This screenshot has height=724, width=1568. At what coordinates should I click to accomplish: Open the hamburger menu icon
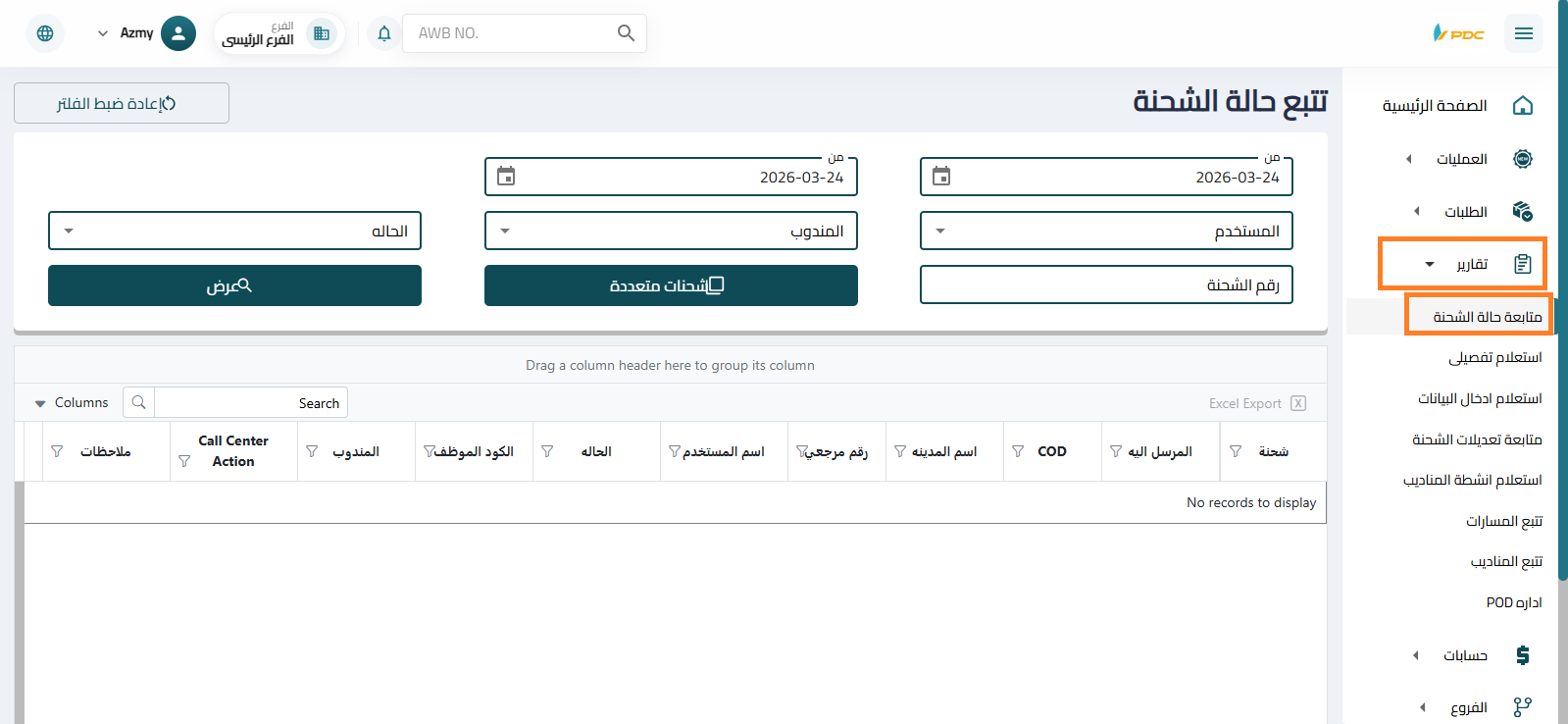[x=1523, y=33]
